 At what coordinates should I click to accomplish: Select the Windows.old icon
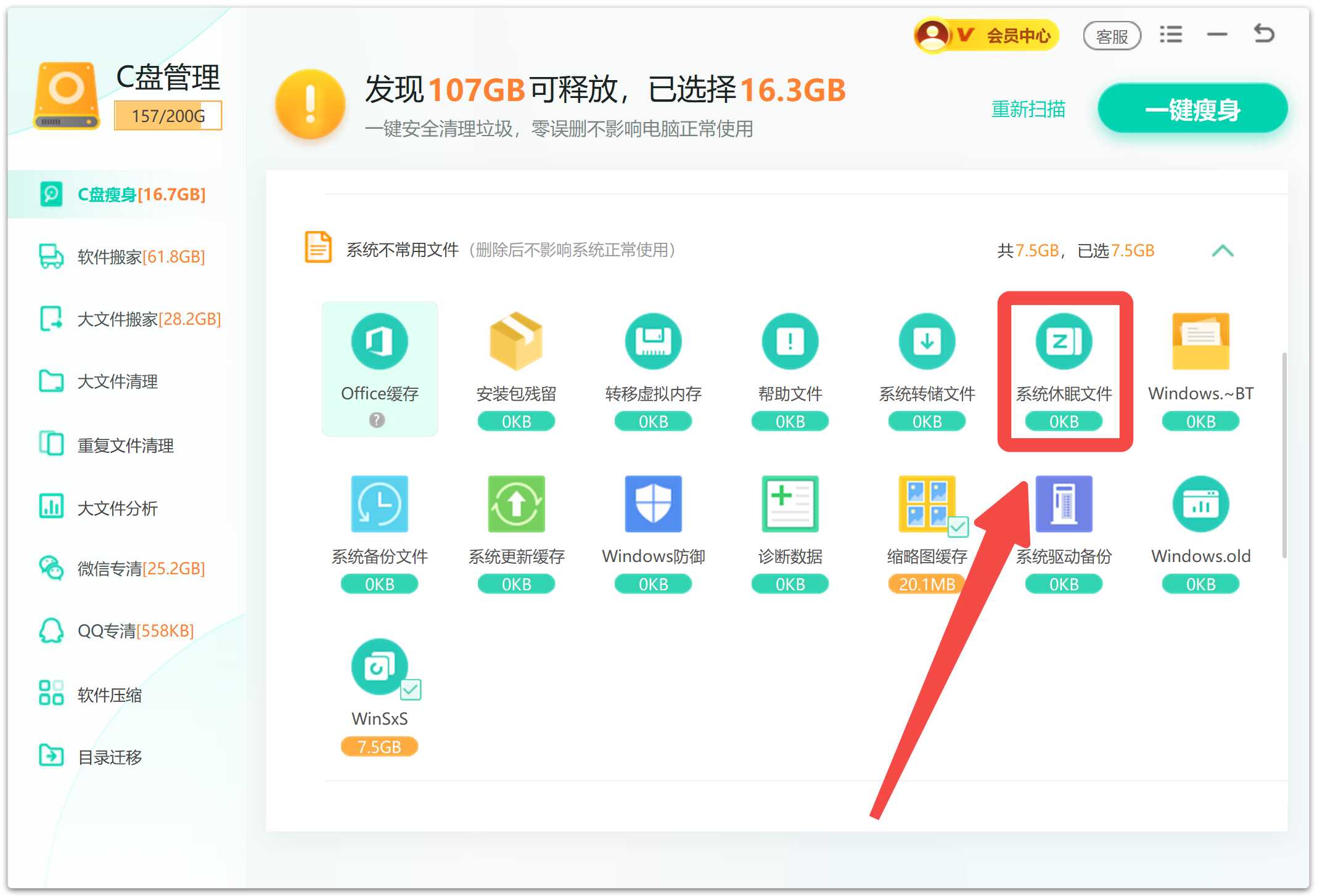[1200, 503]
